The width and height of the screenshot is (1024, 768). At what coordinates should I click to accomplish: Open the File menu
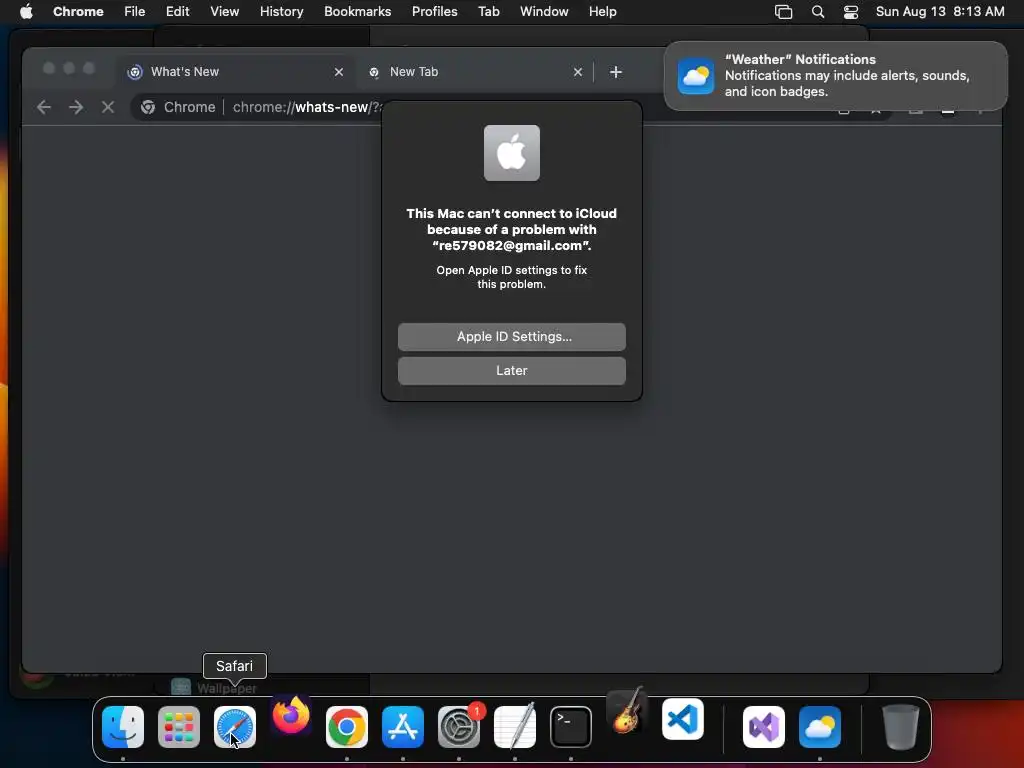(x=135, y=12)
